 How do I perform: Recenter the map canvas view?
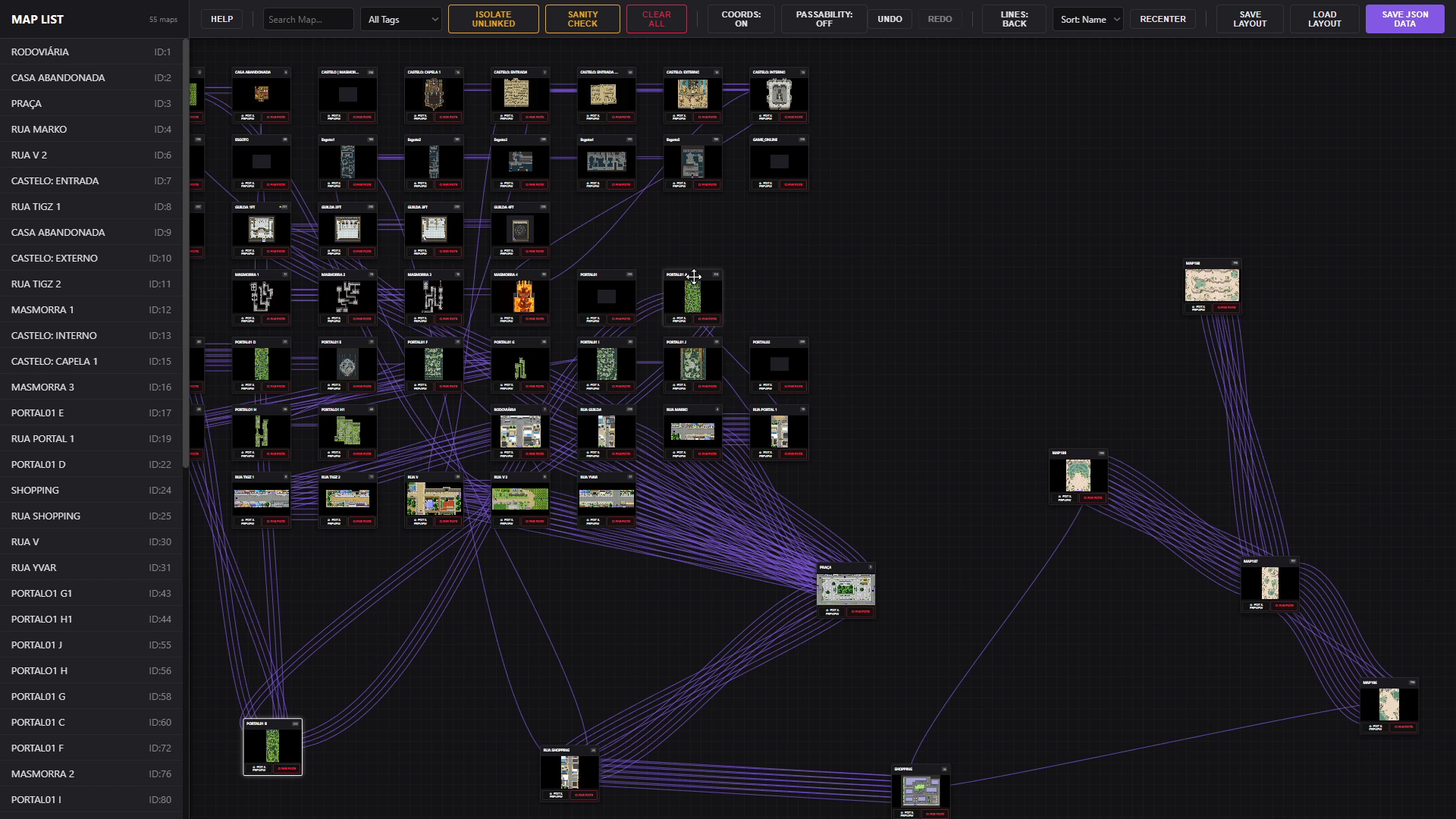tap(1163, 19)
